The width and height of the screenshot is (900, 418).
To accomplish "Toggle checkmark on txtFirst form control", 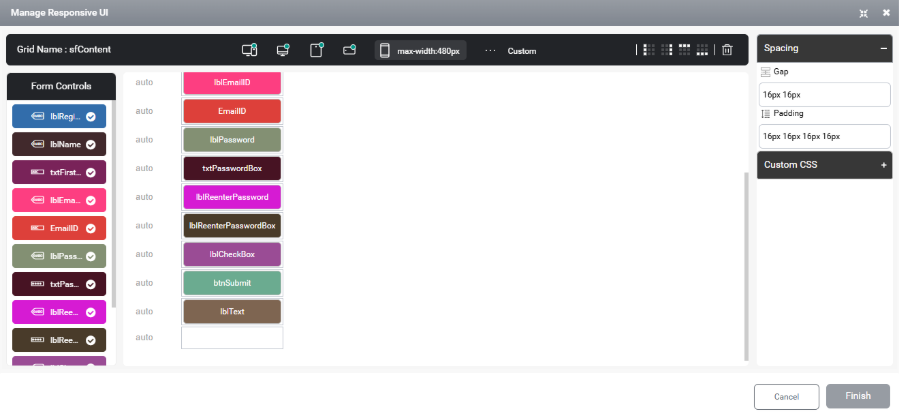I will 91,172.
